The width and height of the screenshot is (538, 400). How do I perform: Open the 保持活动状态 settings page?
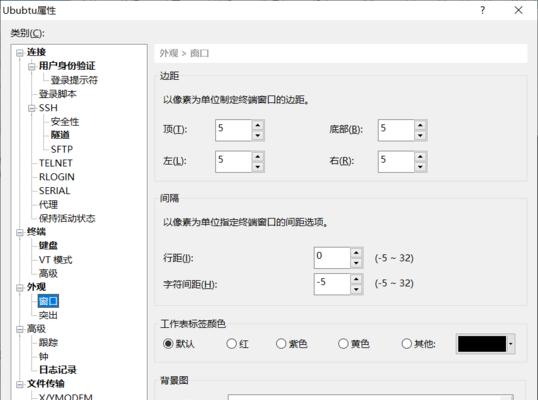point(67,218)
